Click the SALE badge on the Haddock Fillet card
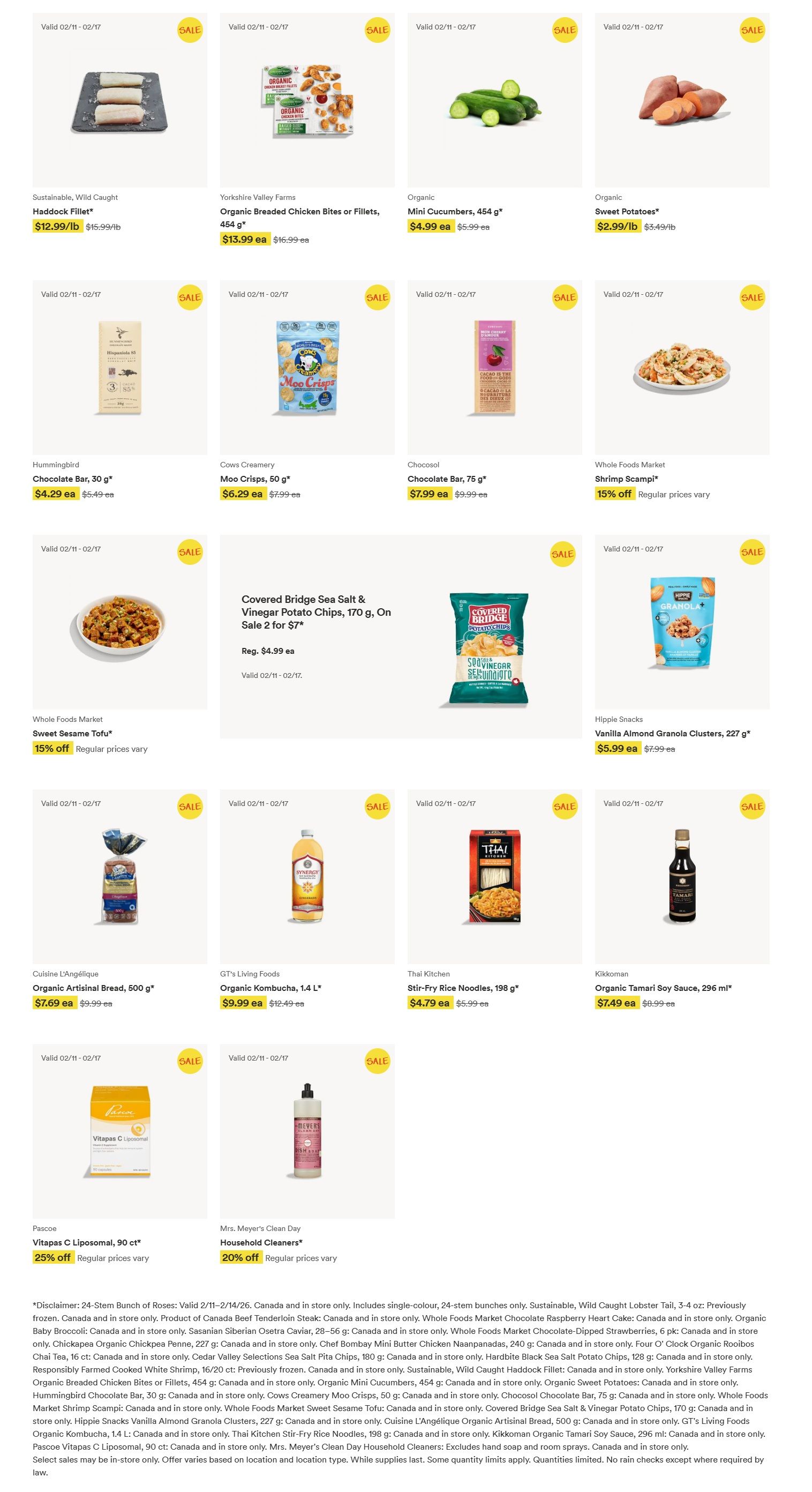This screenshot has height=1492, width=812. [x=190, y=30]
